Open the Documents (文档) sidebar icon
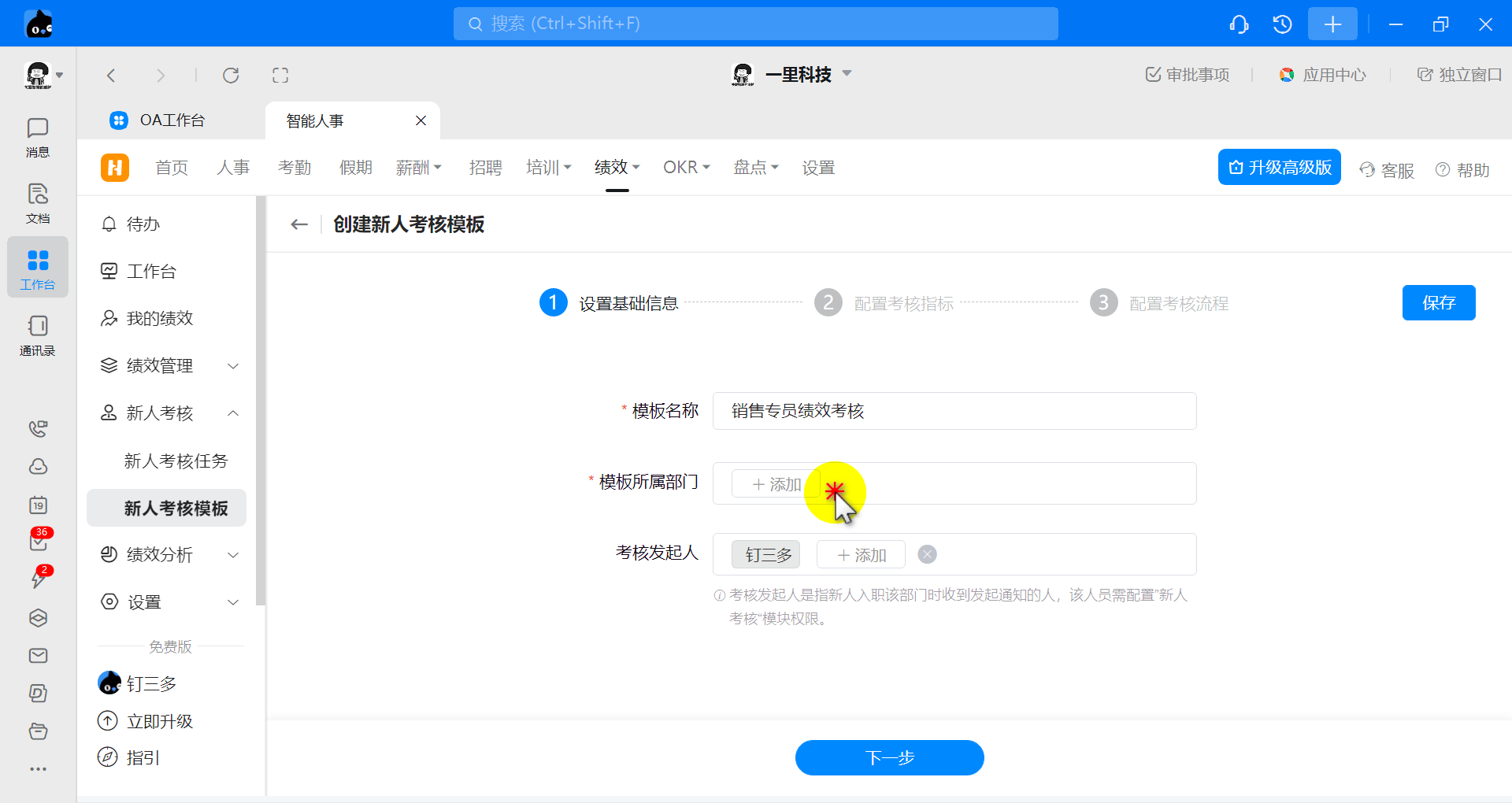Image resolution: width=1512 pixels, height=803 pixels. pyautogui.click(x=37, y=203)
